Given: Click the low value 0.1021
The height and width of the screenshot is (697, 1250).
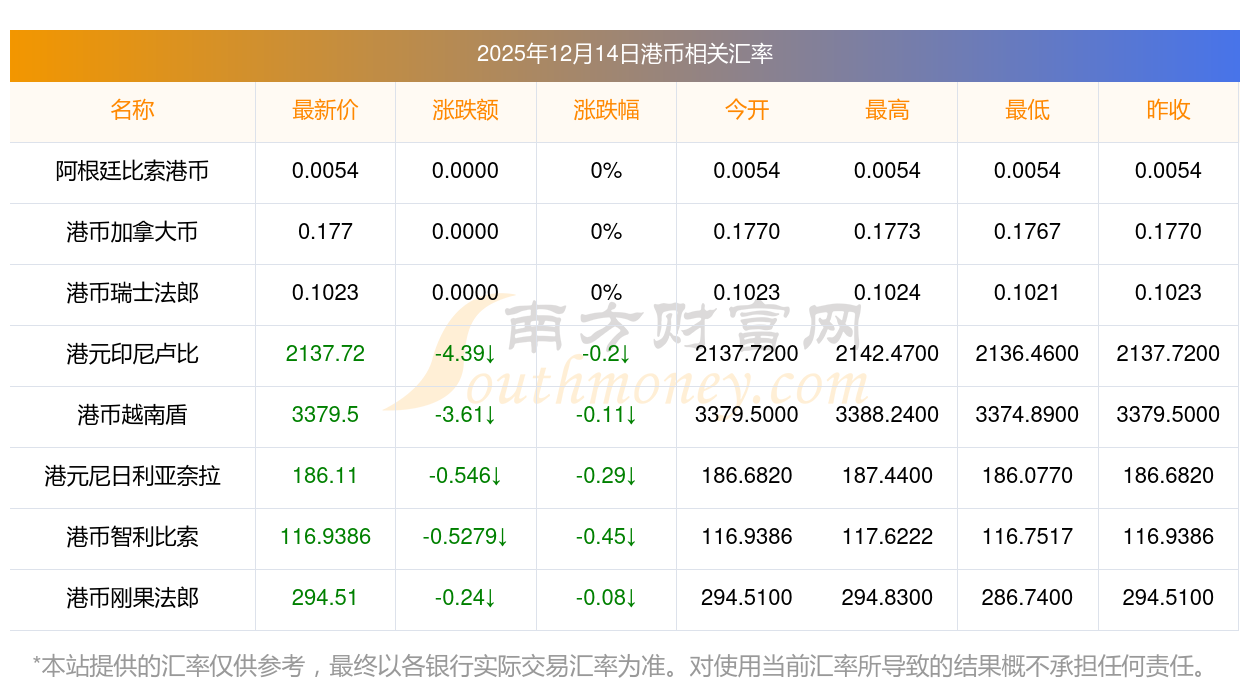Looking at the screenshot, I should point(1027,293).
